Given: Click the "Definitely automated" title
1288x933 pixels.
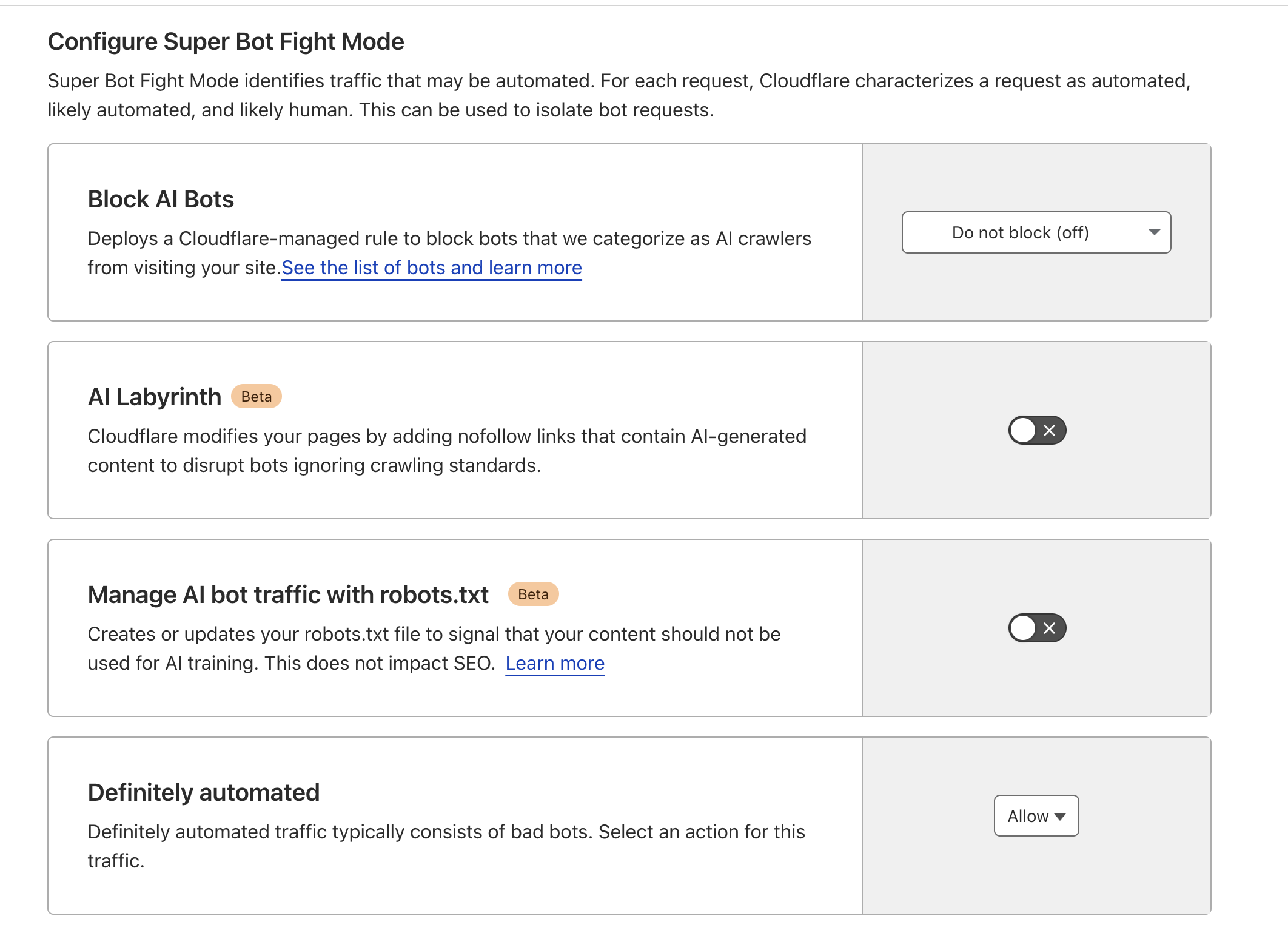Looking at the screenshot, I should click(x=204, y=792).
